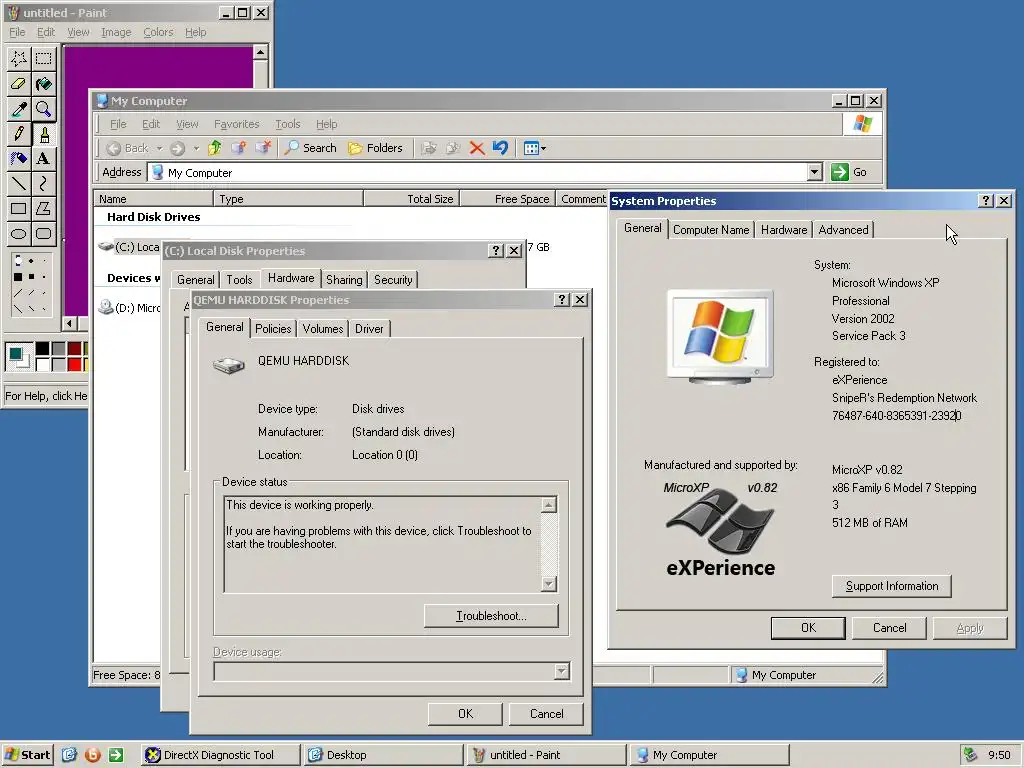The image size is (1024, 768).
Task: Click the QEMU HARDDISK Properties help button
Action: pos(562,300)
